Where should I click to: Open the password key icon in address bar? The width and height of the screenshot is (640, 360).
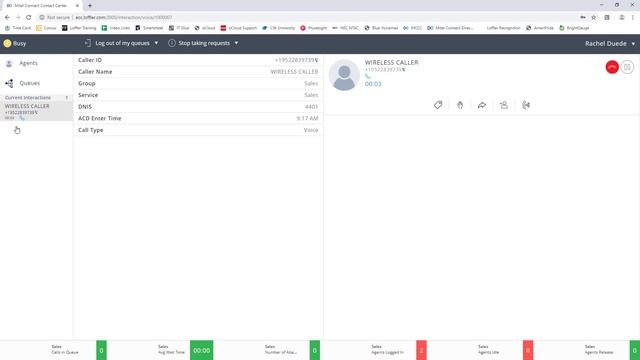coord(583,17)
